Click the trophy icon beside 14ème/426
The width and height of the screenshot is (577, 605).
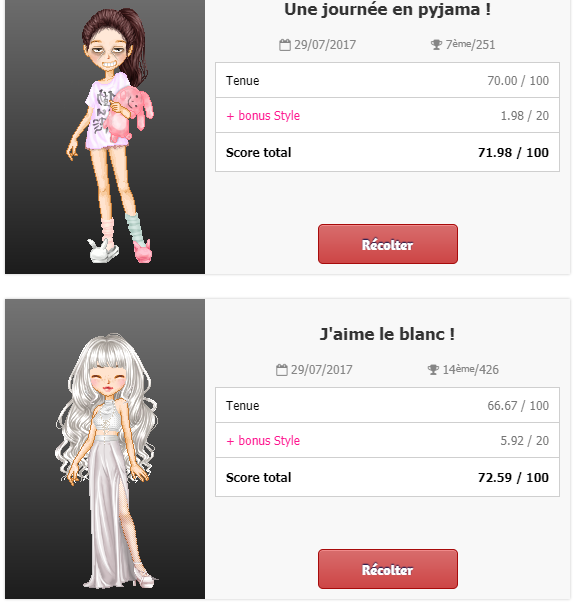coord(433,370)
